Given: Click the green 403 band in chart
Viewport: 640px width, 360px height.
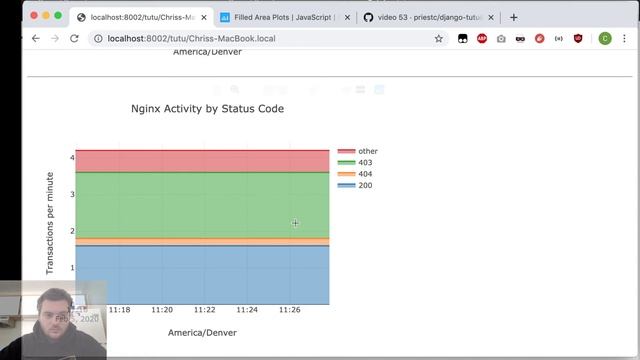Looking at the screenshot, I should 202,205.
